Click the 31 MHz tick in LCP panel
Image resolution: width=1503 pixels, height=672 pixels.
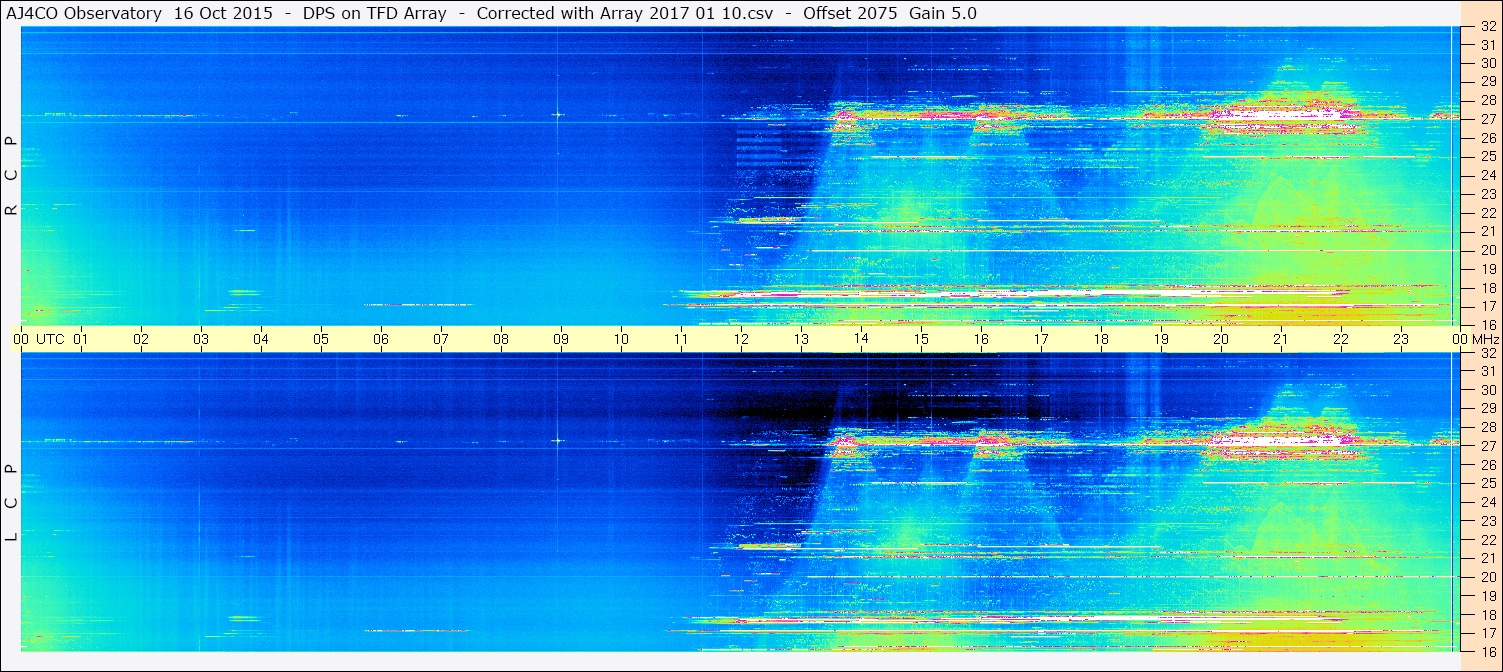tap(1488, 371)
